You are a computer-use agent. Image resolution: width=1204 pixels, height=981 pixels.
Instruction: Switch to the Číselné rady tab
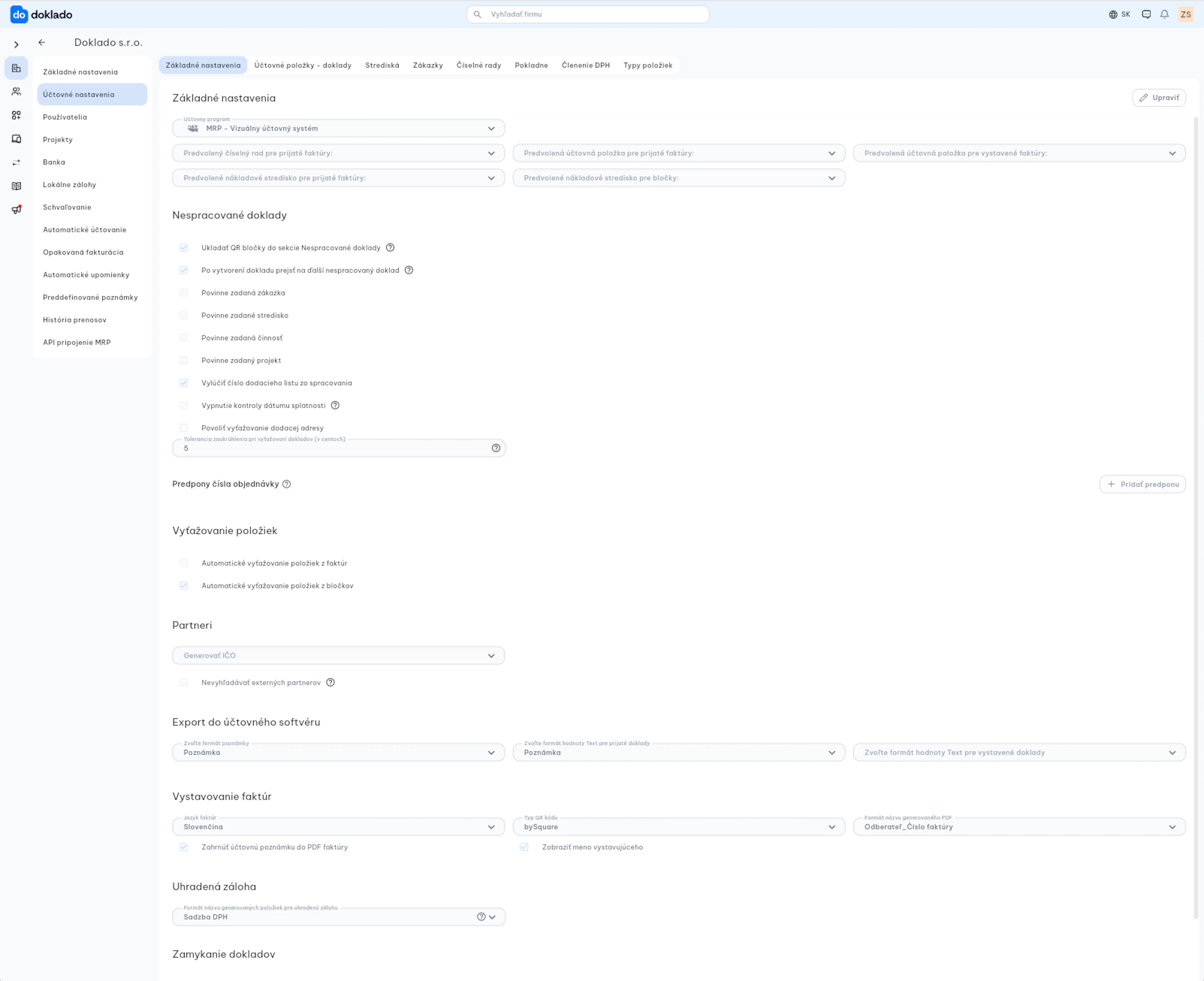click(x=478, y=65)
